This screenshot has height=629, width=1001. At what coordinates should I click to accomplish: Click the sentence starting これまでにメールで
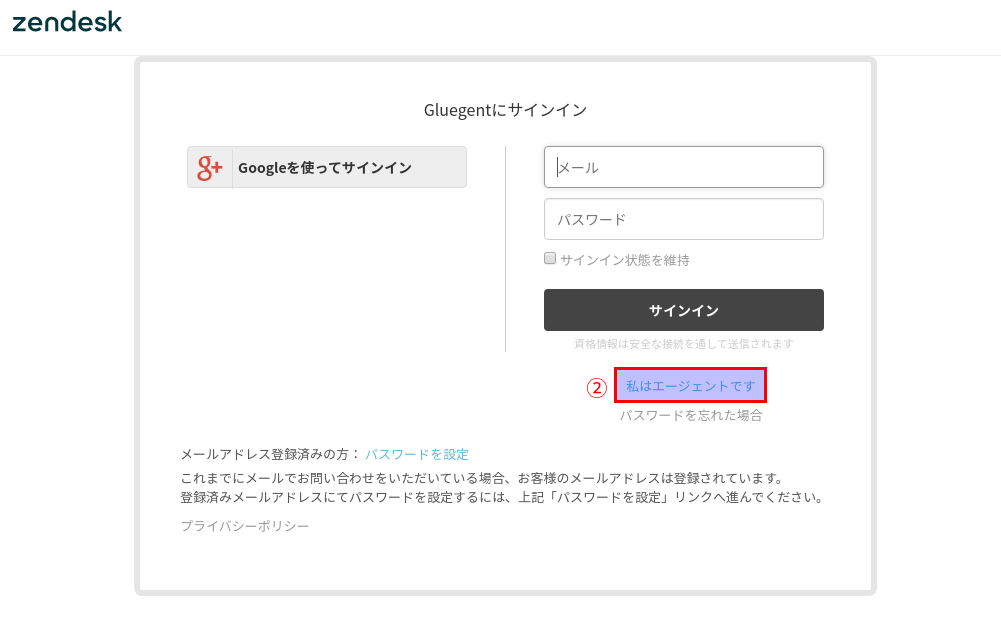coord(482,478)
